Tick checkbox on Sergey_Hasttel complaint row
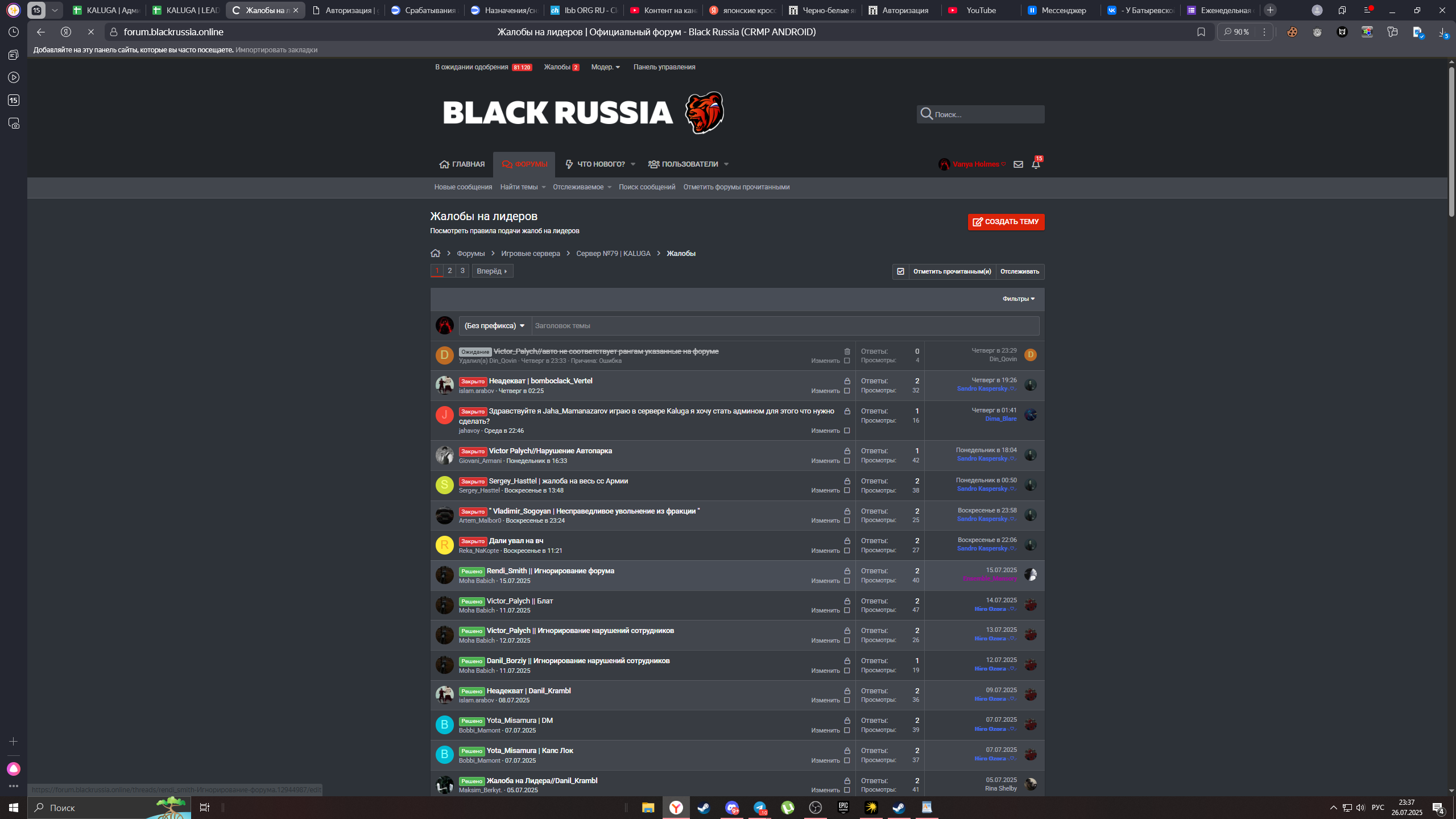This screenshot has width=1456, height=819. tap(847, 490)
